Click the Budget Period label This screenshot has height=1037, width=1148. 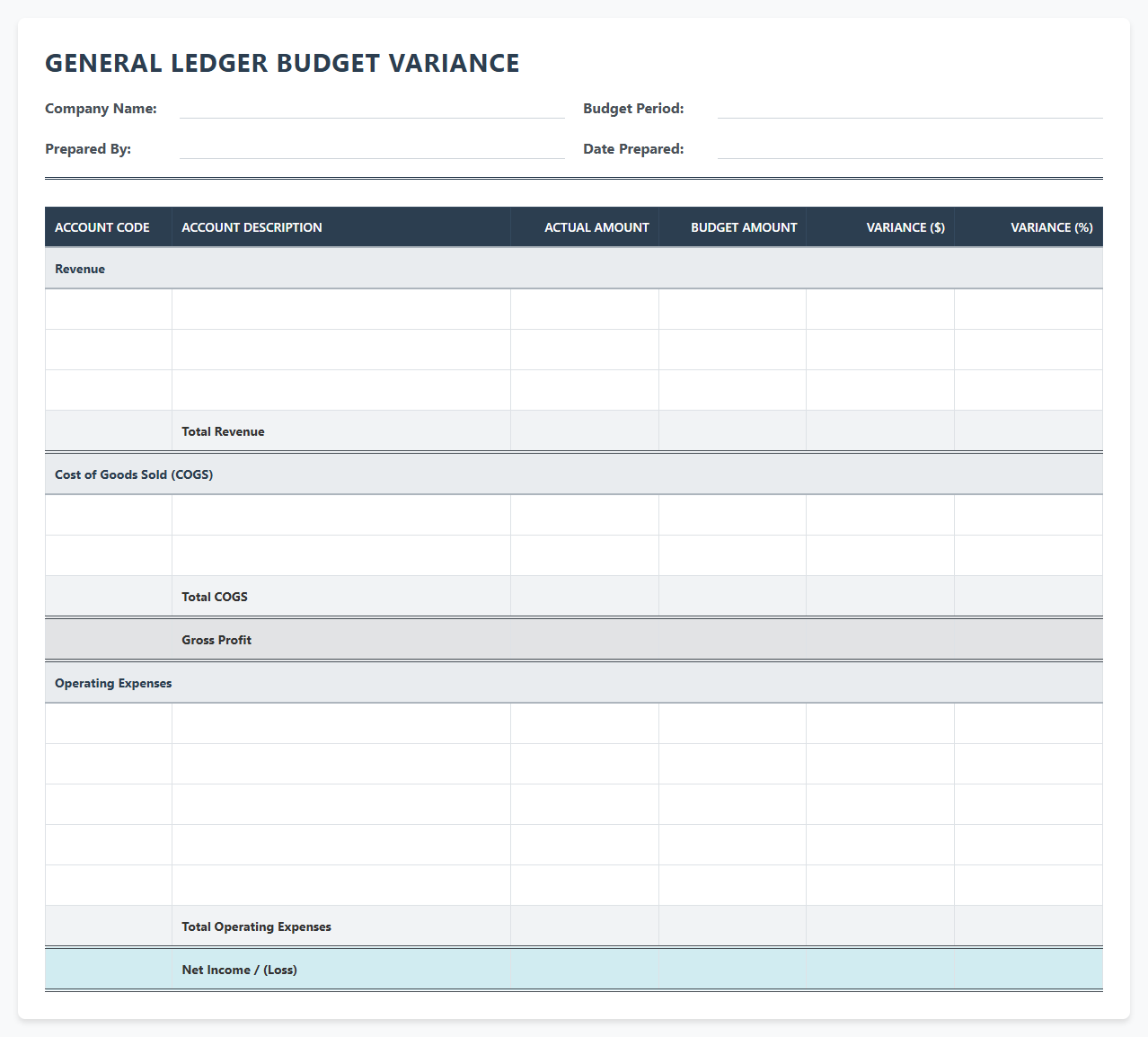633,108
